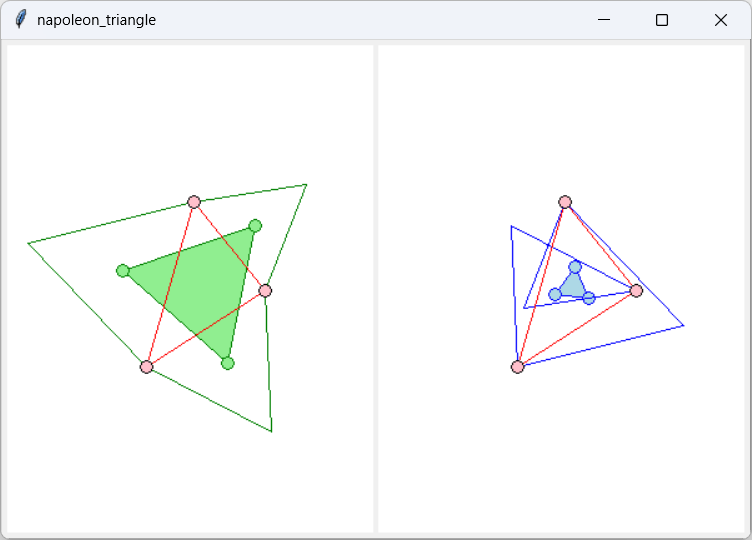Minimize the napoleon_triangle window
The height and width of the screenshot is (540, 752).
coord(603,20)
